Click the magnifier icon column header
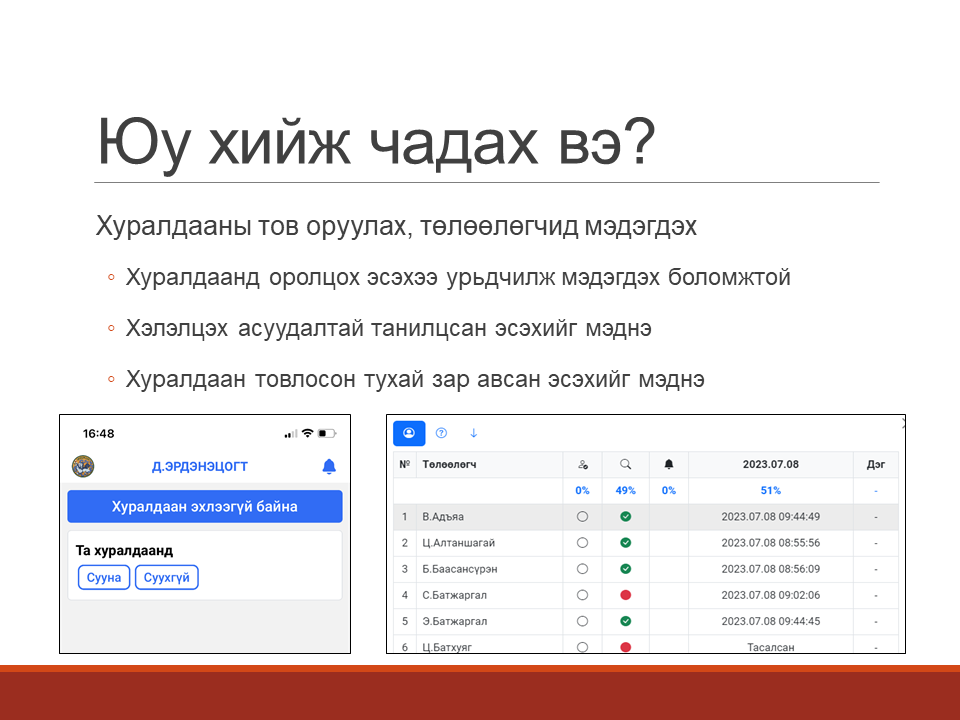The width and height of the screenshot is (960, 720). click(x=625, y=464)
